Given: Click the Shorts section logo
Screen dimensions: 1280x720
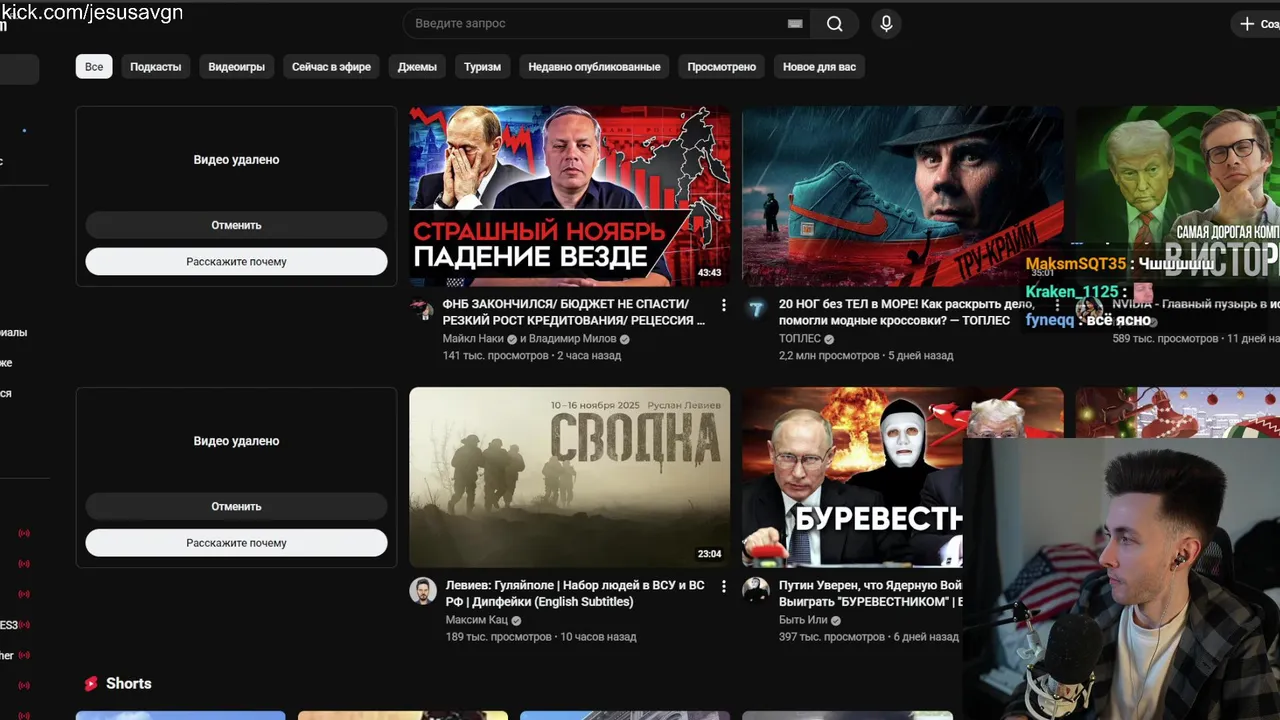Looking at the screenshot, I should coord(91,684).
